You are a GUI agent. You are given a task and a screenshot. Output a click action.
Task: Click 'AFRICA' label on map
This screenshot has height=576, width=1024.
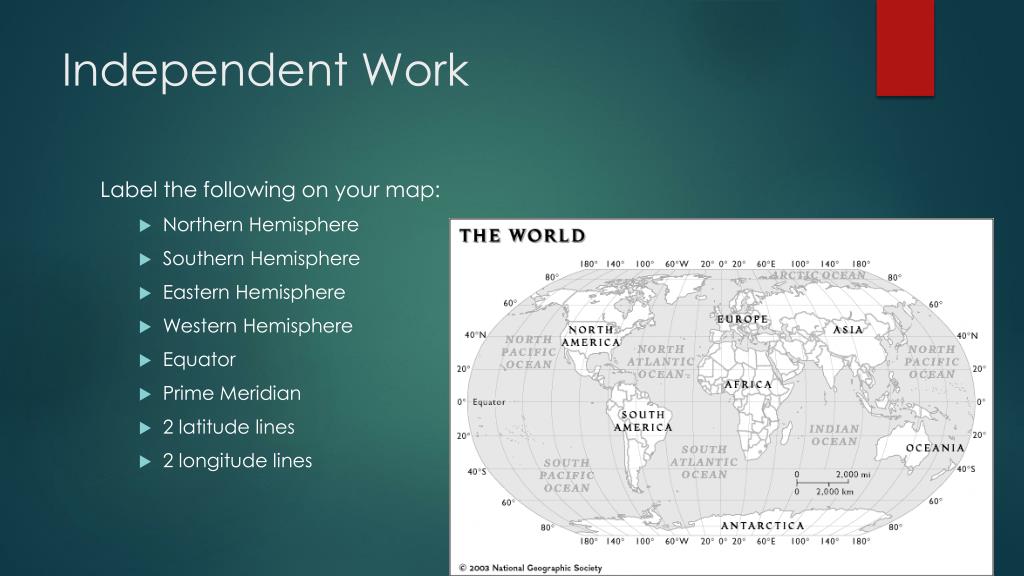click(x=748, y=385)
